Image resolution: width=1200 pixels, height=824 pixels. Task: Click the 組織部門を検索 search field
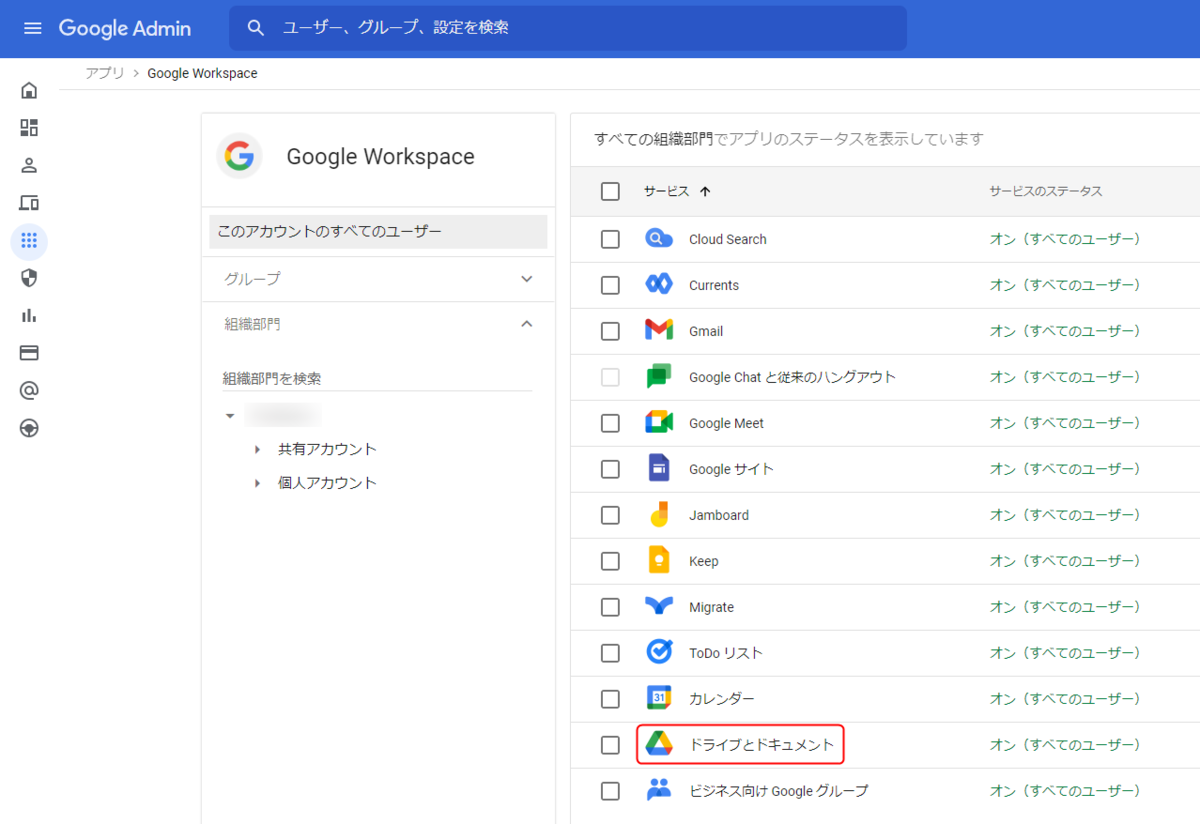click(377, 379)
